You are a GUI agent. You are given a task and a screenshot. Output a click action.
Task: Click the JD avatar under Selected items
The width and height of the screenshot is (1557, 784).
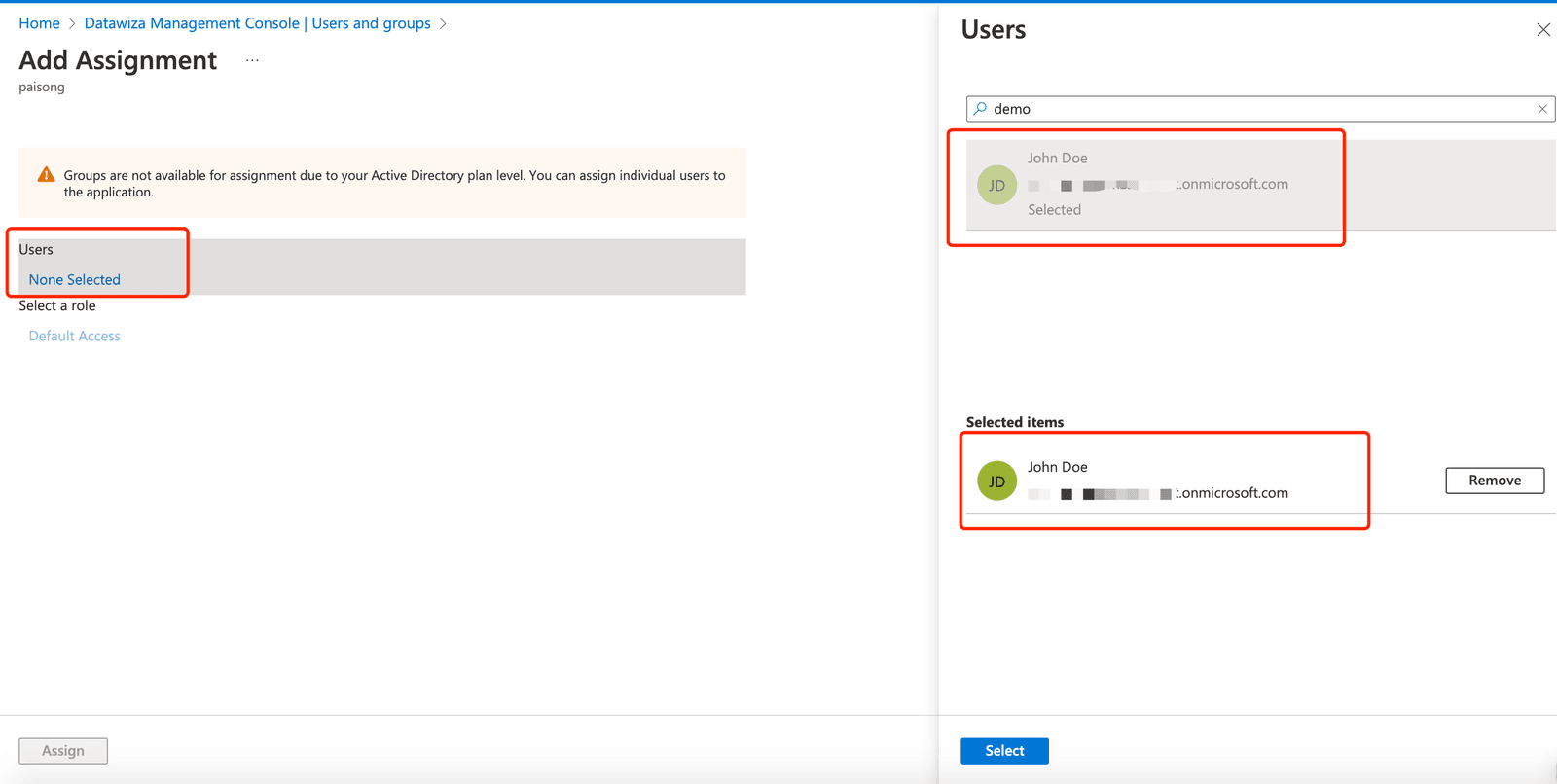point(996,481)
